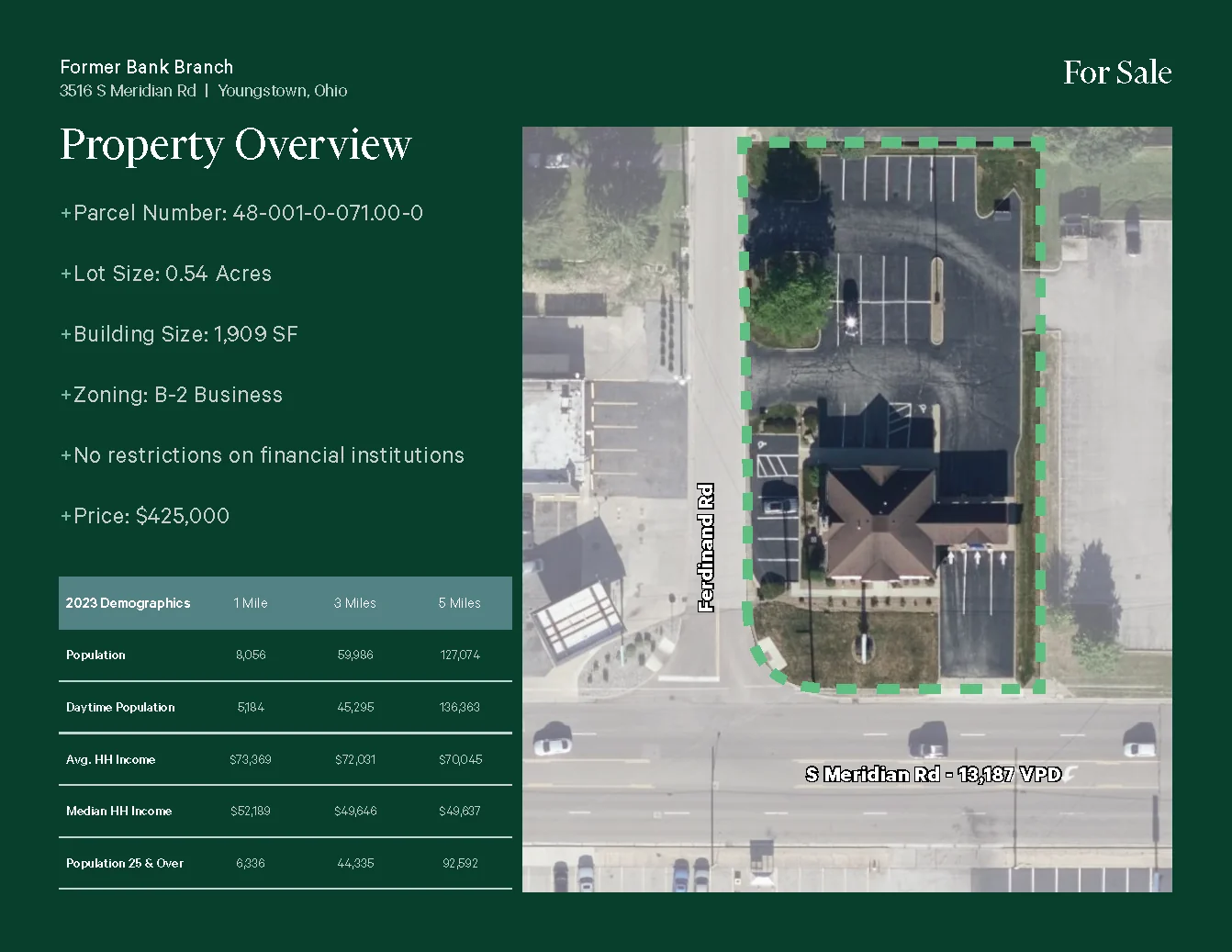The image size is (1232, 952).
Task: Select the median income value $49,646
Action: pos(355,812)
